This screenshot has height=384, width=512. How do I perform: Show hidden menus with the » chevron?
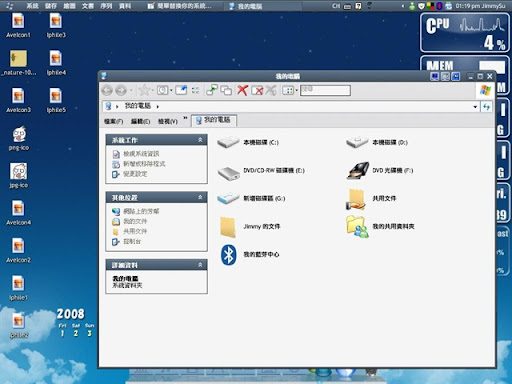click(x=185, y=118)
